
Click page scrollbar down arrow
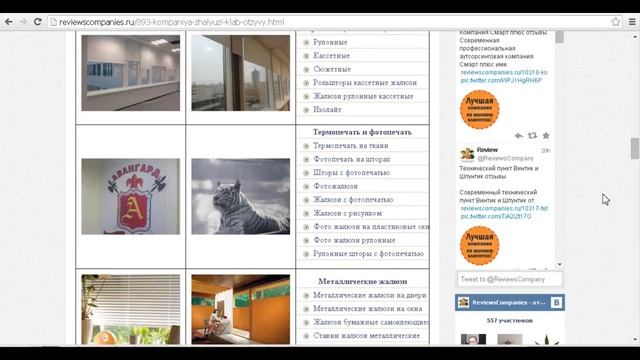click(635, 340)
